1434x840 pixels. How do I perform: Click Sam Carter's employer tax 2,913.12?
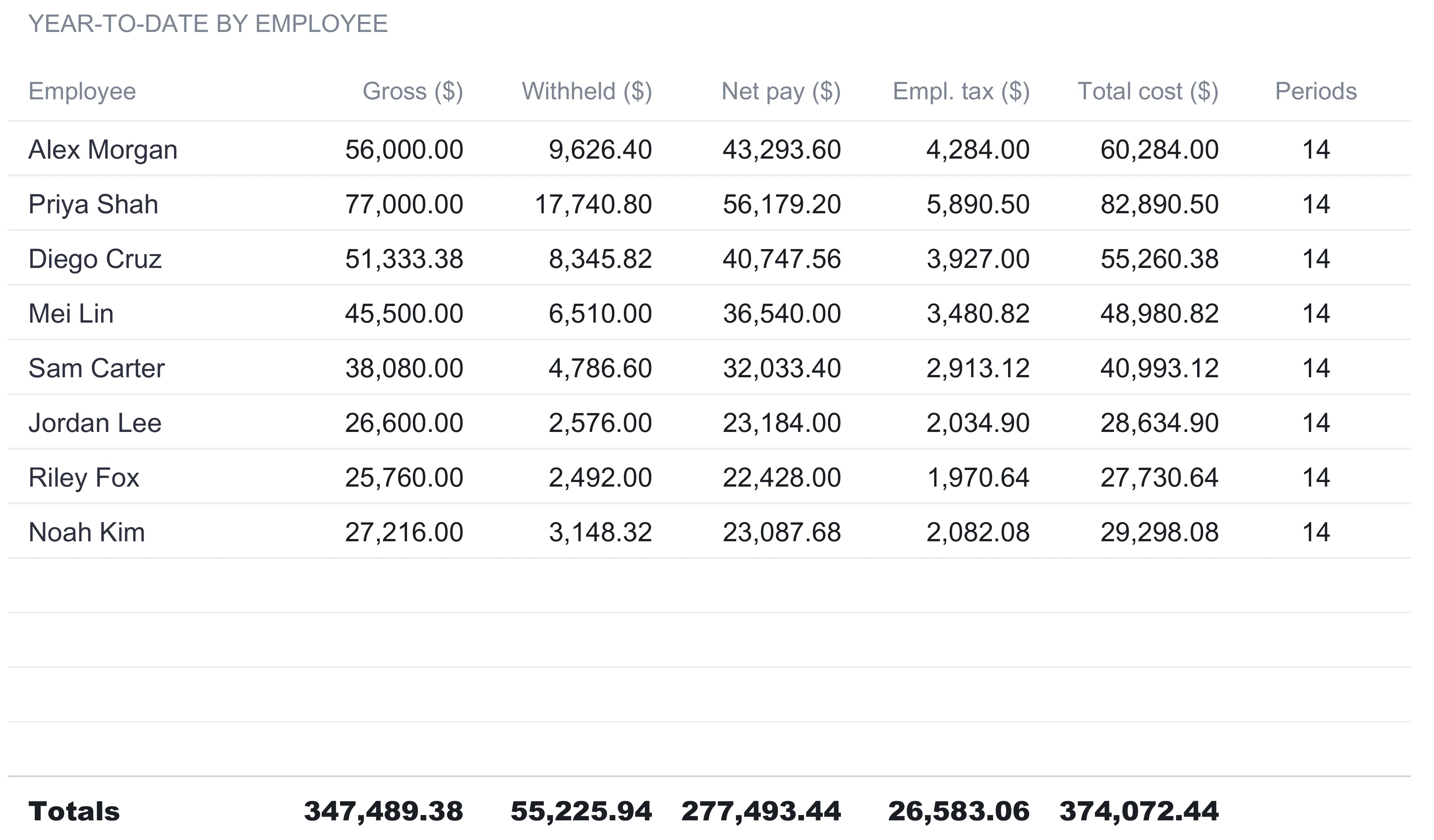coord(979,368)
